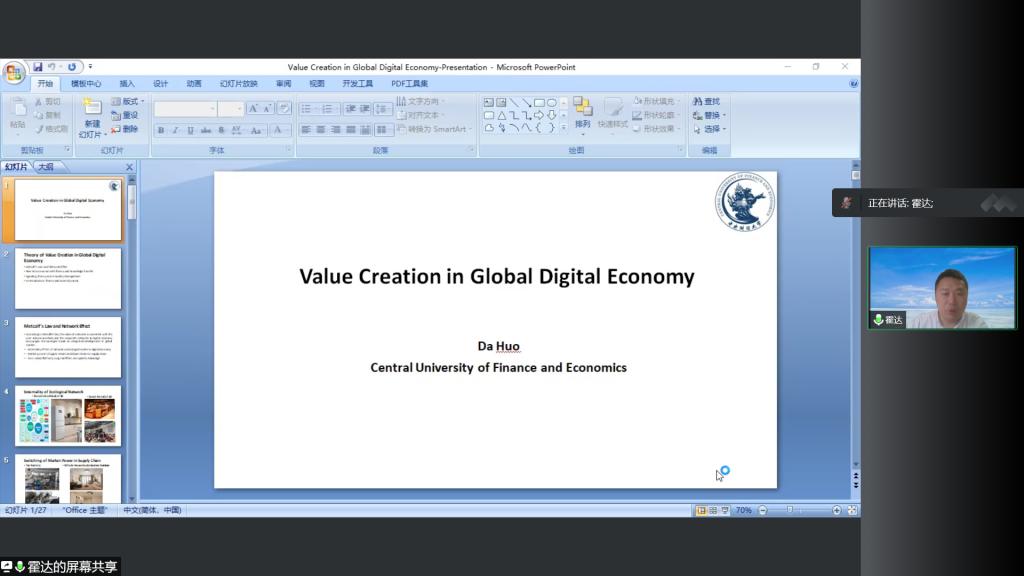Start Slide Show view from status bar

click(x=726, y=510)
